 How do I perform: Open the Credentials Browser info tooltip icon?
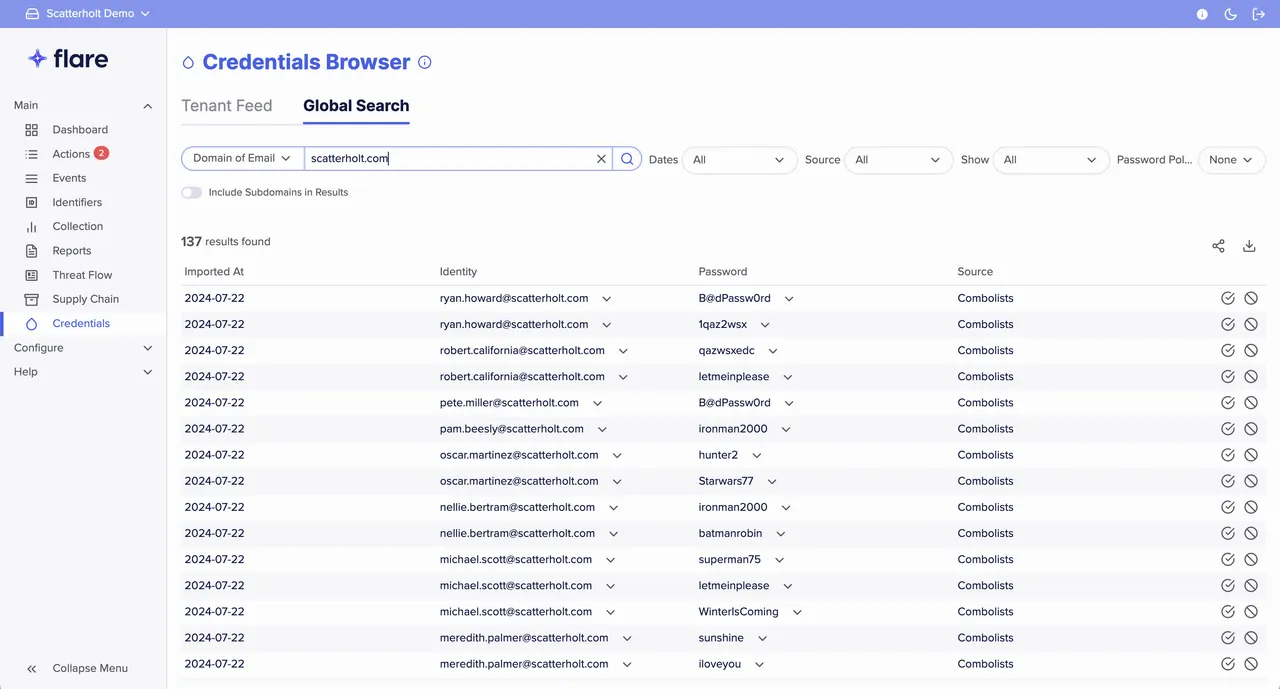point(424,62)
